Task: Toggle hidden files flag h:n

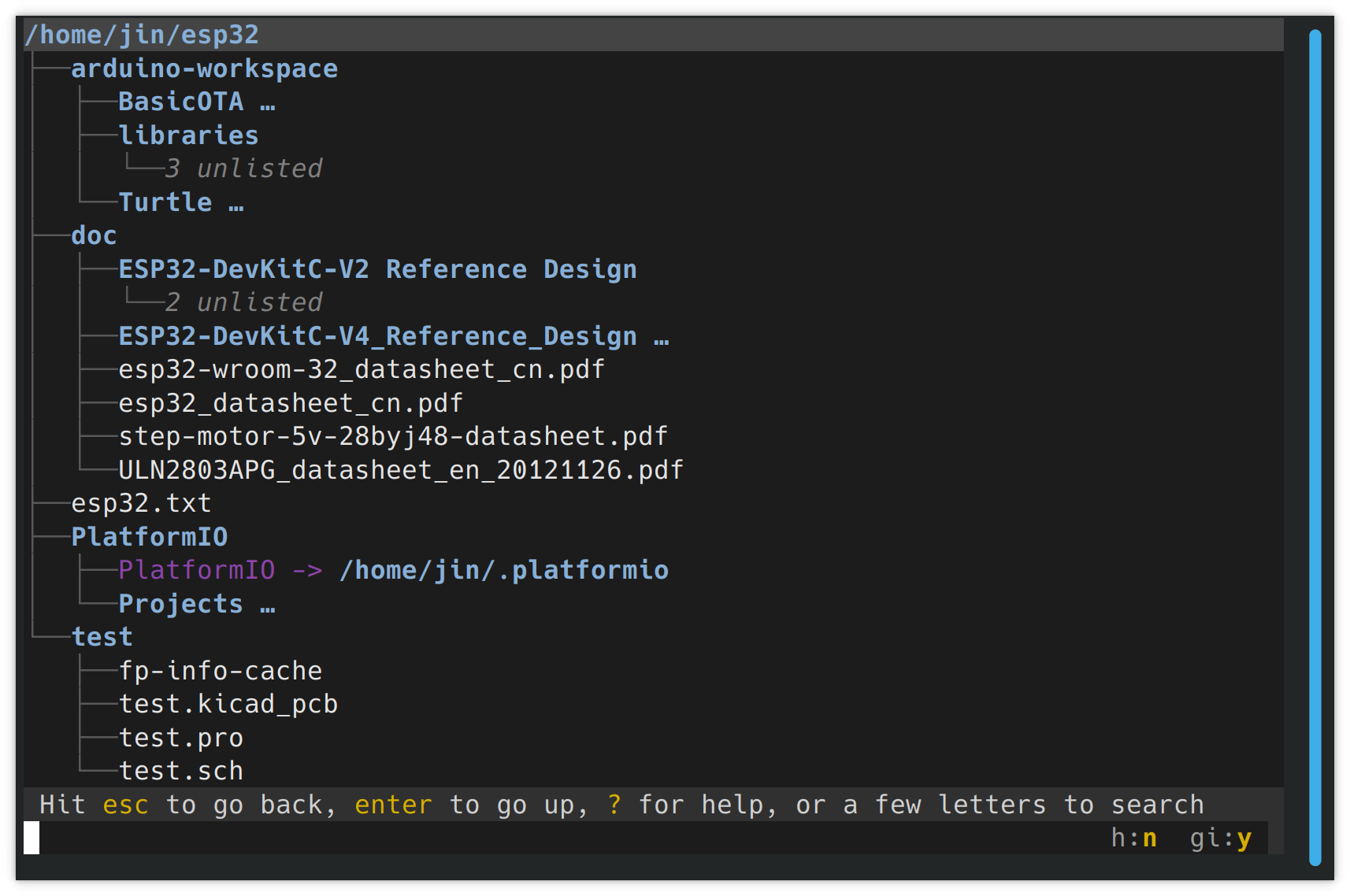Action: tap(1134, 838)
